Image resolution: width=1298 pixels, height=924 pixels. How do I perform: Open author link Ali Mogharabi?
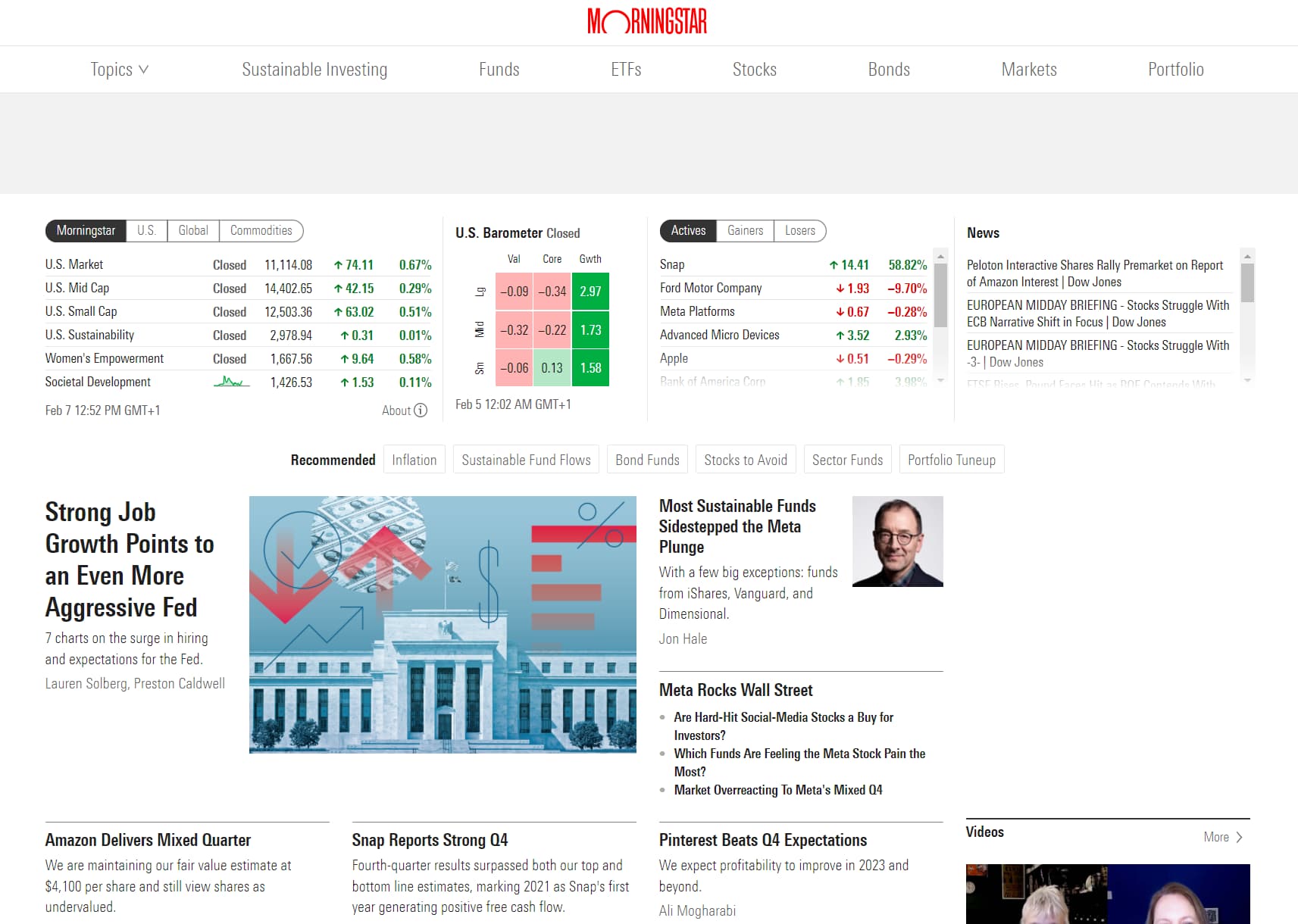pos(697,910)
